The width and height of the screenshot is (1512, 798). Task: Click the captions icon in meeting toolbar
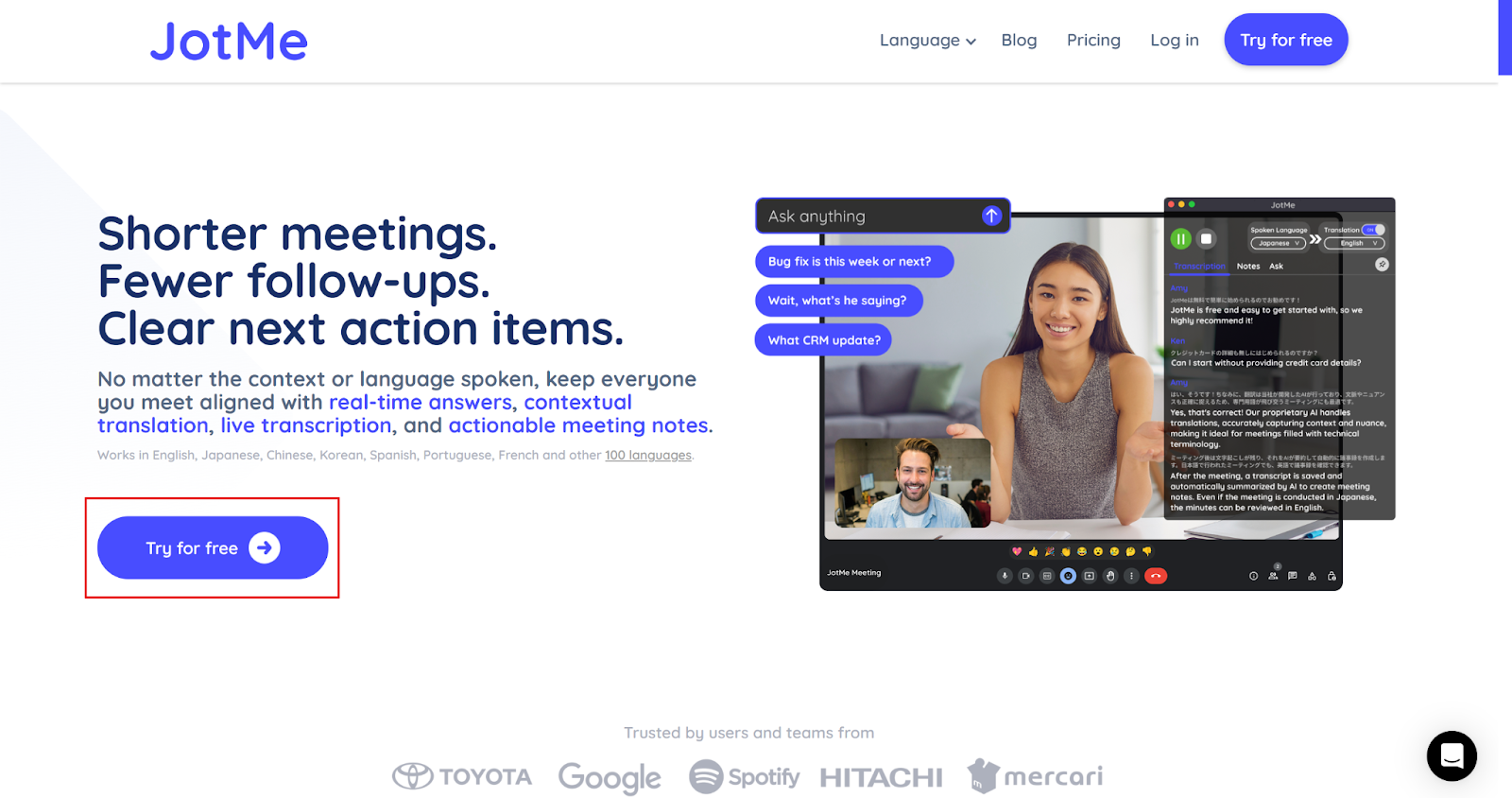(1047, 576)
